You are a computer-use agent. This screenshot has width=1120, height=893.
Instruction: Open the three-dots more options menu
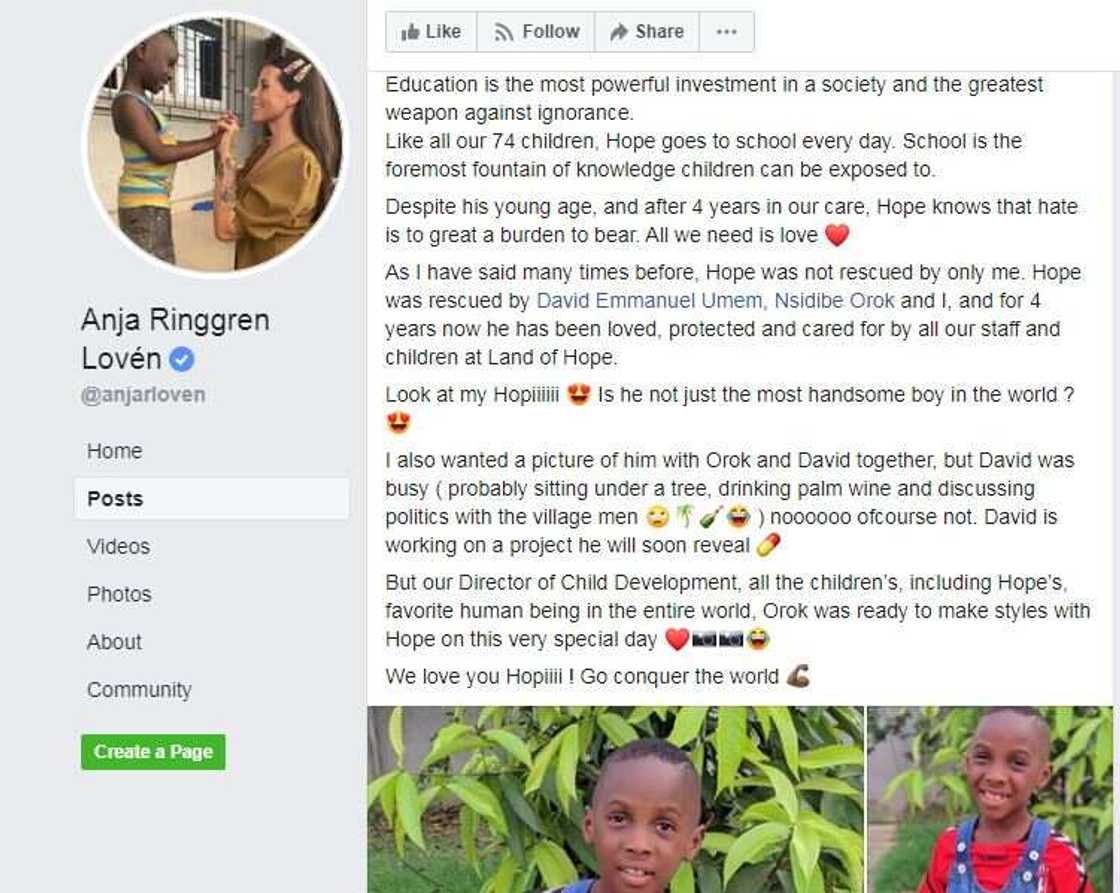pyautogui.click(x=726, y=32)
